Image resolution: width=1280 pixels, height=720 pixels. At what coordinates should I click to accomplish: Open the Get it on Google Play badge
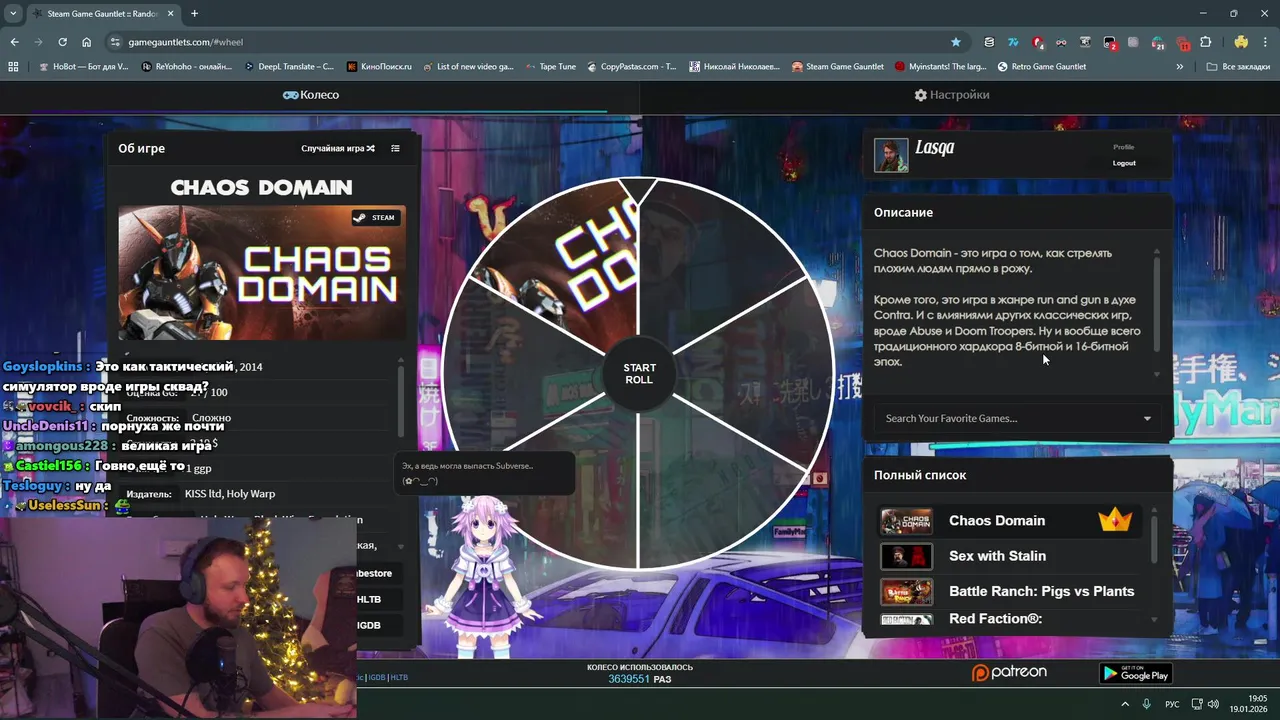click(1135, 673)
